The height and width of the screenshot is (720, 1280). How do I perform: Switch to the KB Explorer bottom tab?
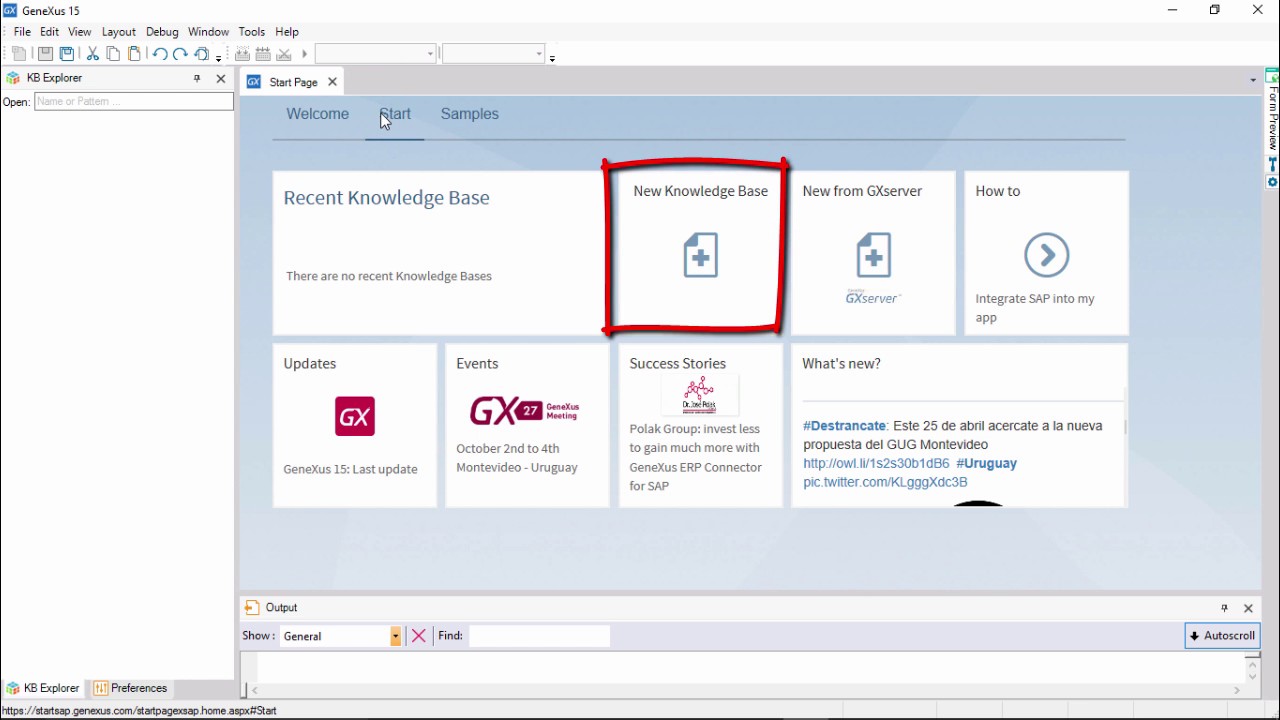point(43,688)
